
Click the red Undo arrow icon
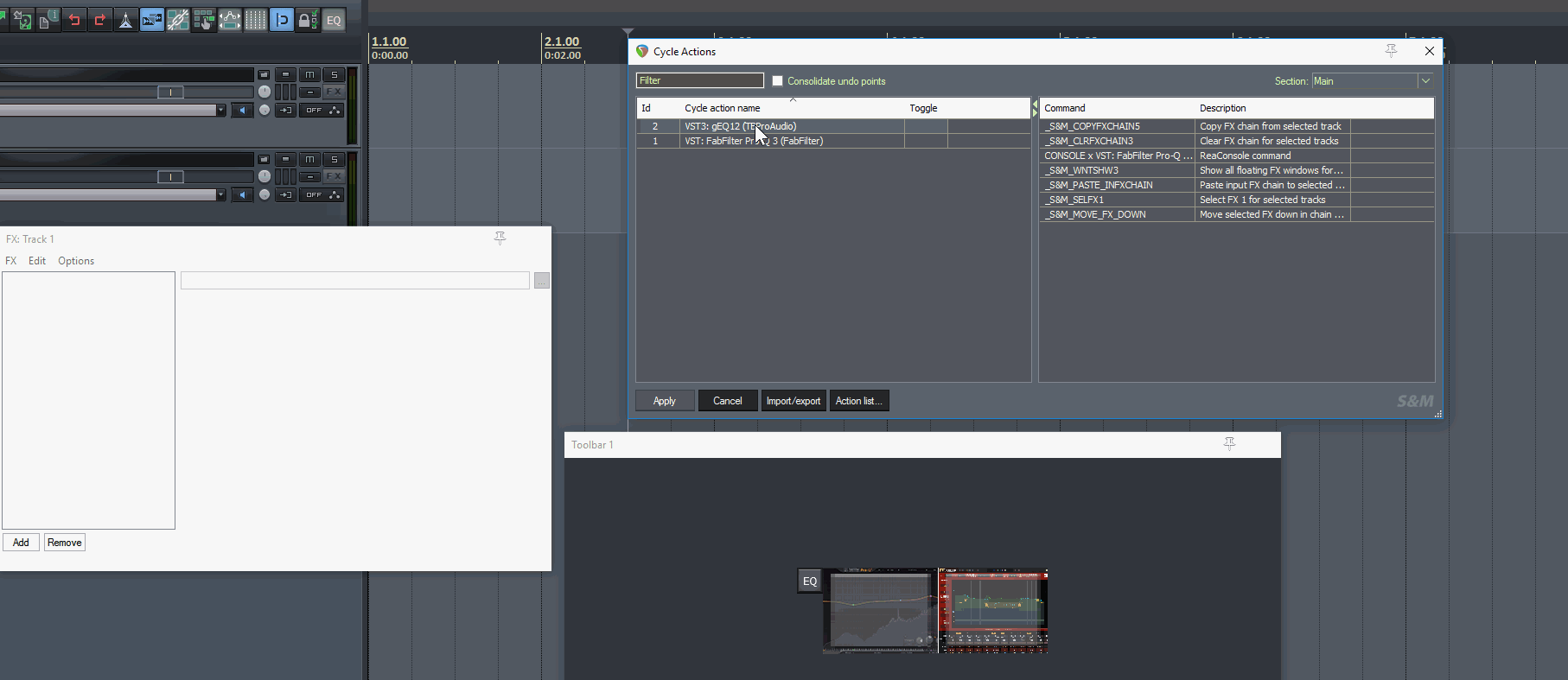click(x=74, y=20)
